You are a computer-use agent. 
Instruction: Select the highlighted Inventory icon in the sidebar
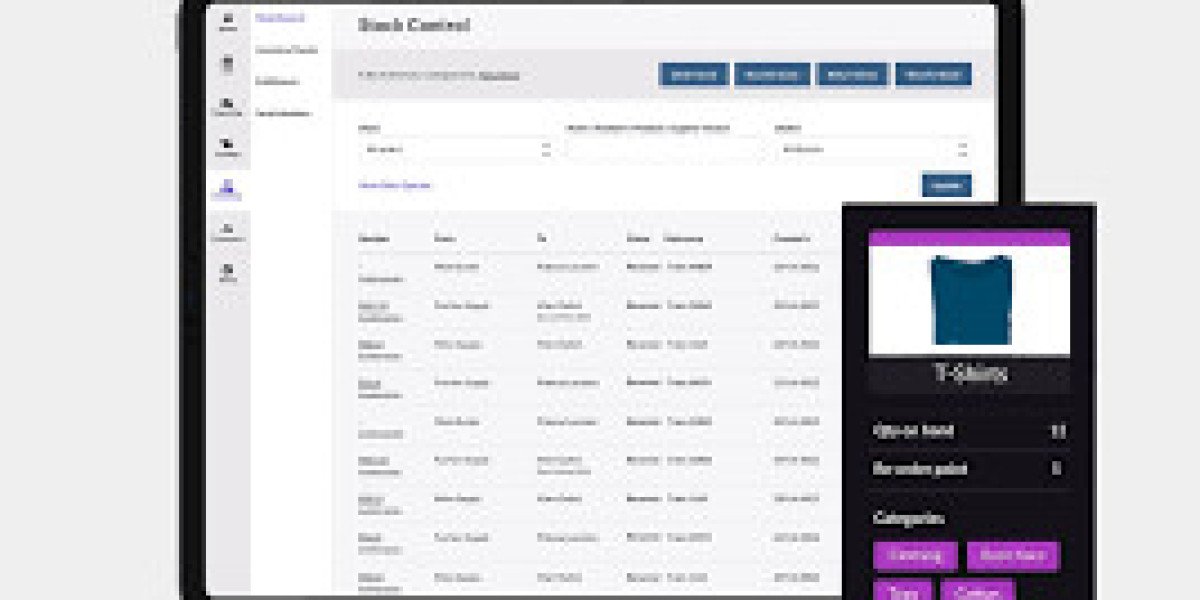(227, 187)
